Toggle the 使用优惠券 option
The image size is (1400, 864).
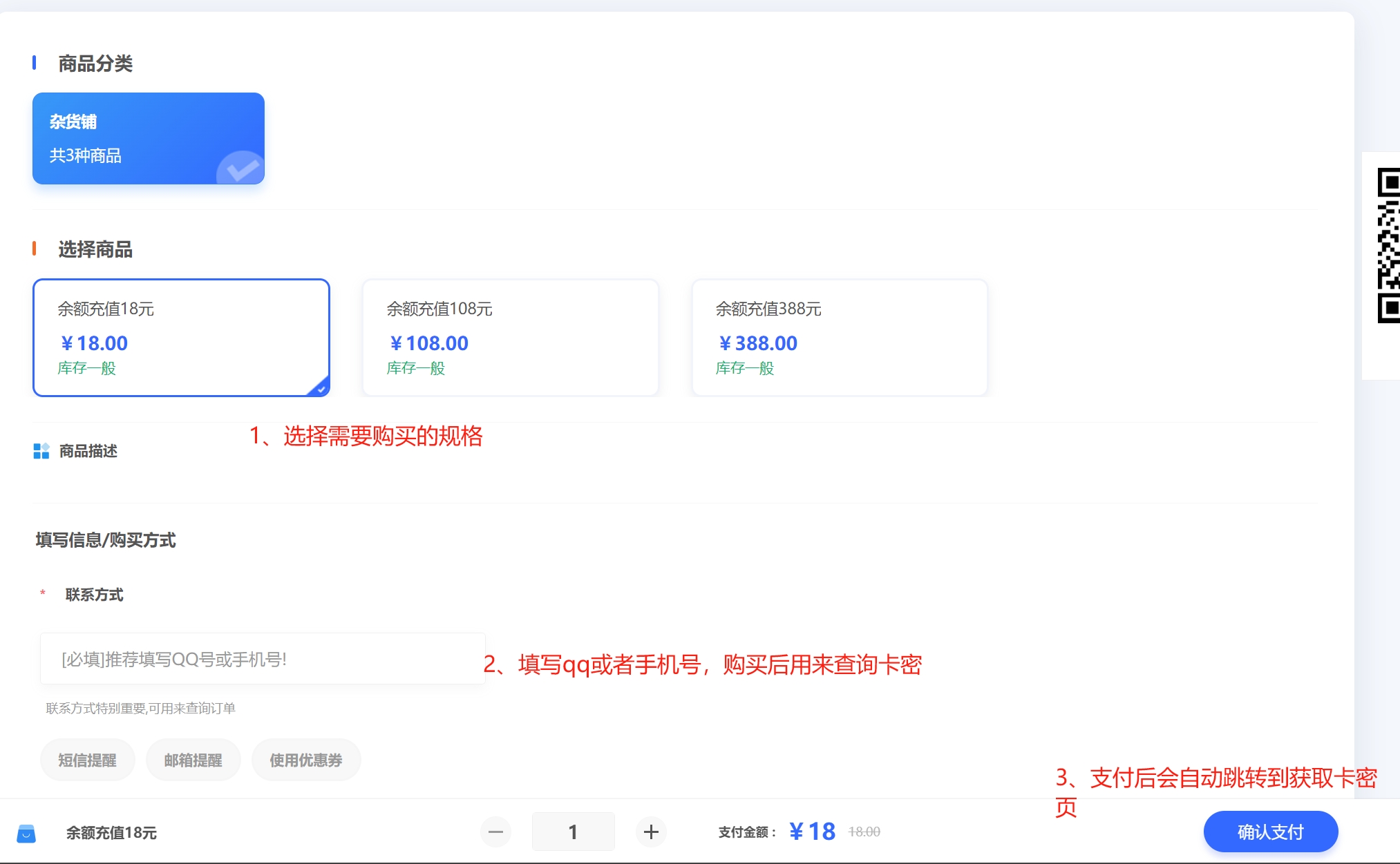305,760
